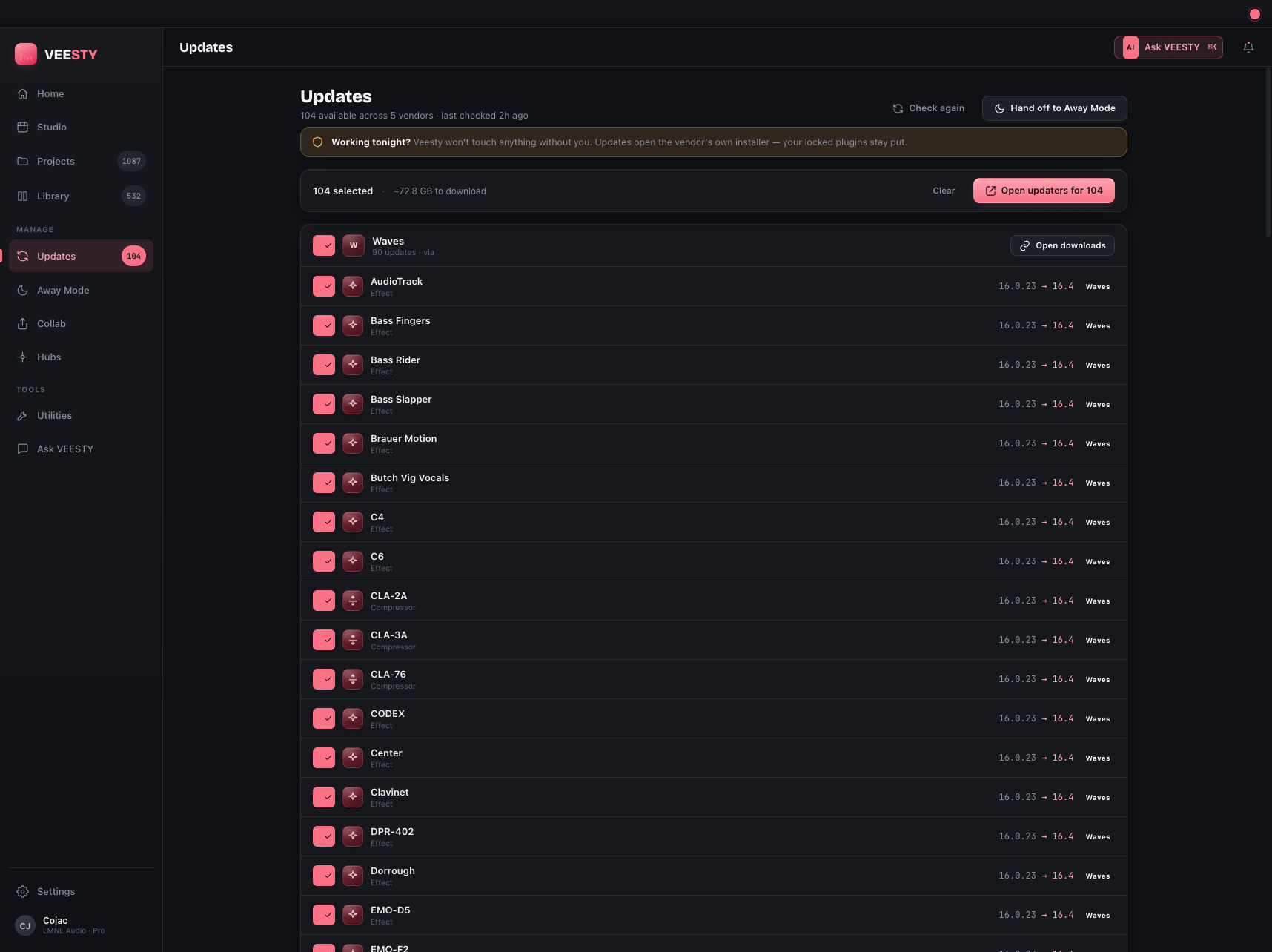Open the Projects section
The height and width of the screenshot is (952, 1272).
(x=81, y=161)
